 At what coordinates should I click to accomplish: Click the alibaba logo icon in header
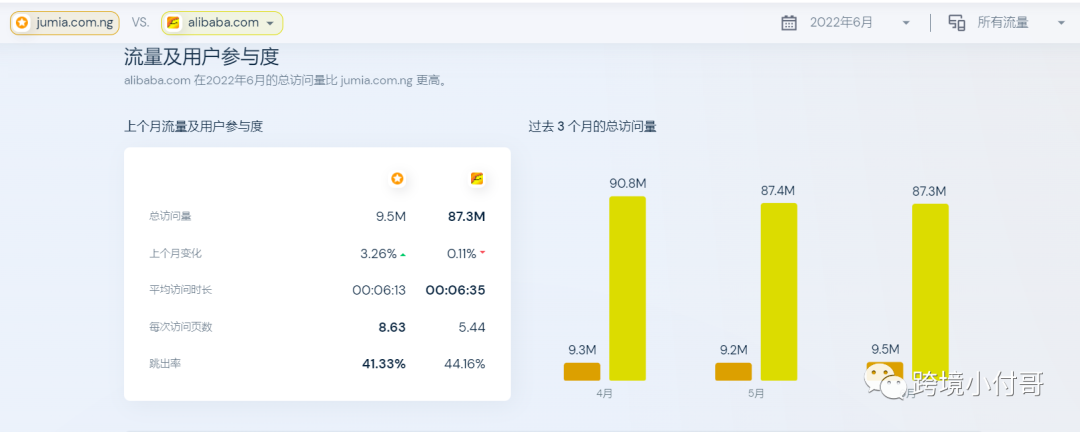(x=174, y=23)
